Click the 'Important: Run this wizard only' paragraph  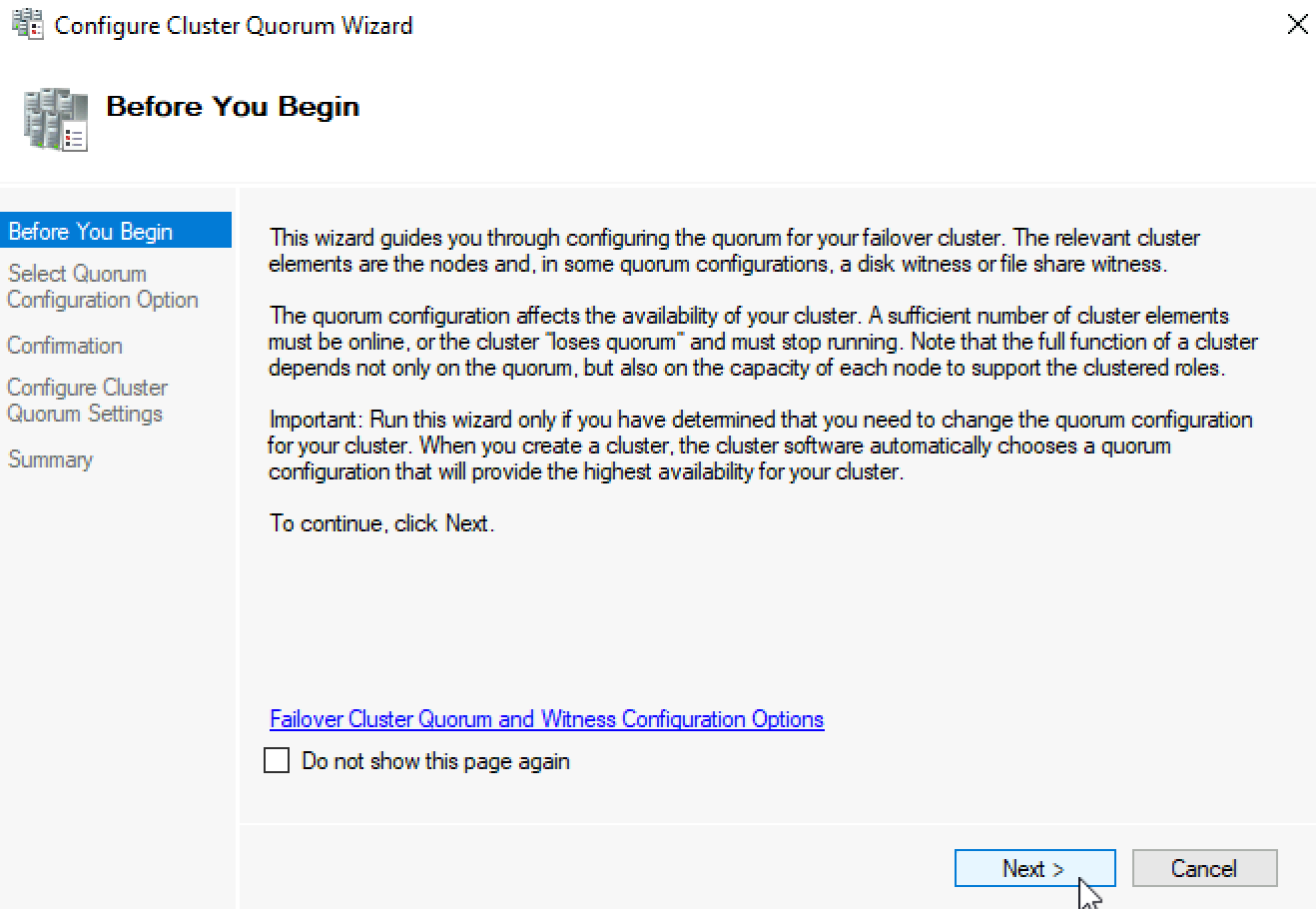pyautogui.click(x=760, y=446)
